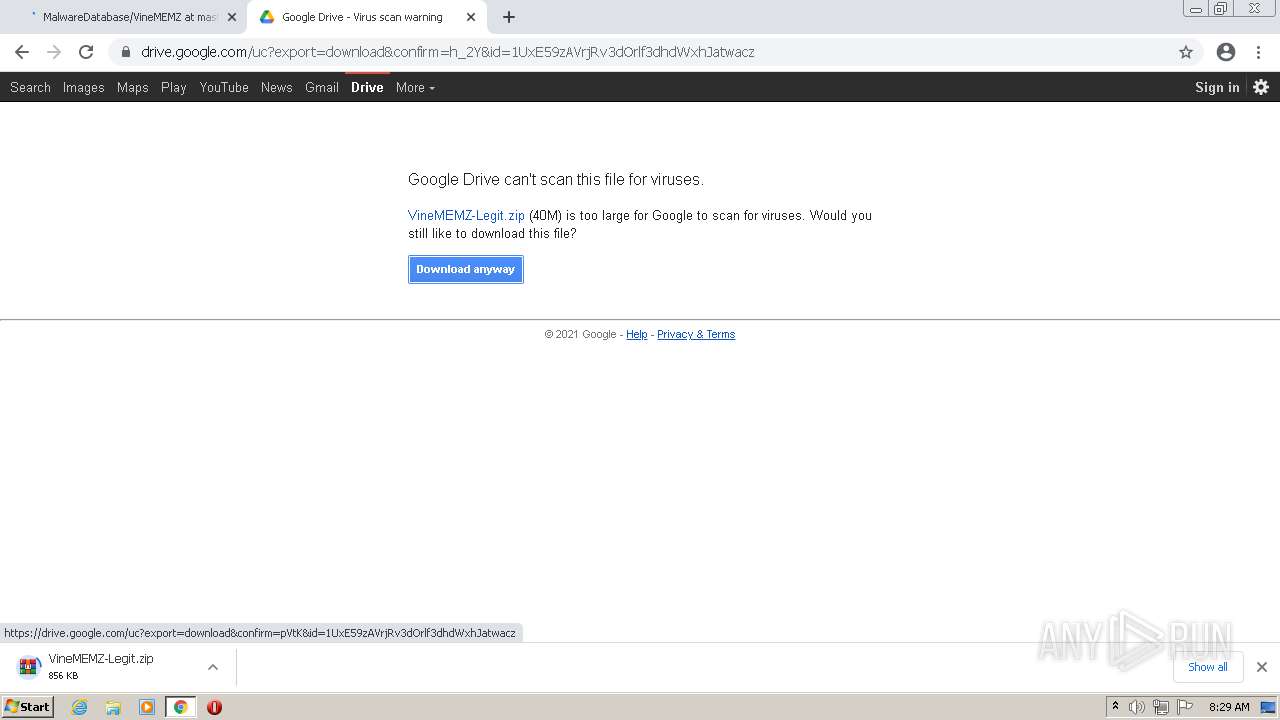Screen dimensions: 1280x720
Task: Open Images in Google bar
Action: pyautogui.click(x=83, y=87)
